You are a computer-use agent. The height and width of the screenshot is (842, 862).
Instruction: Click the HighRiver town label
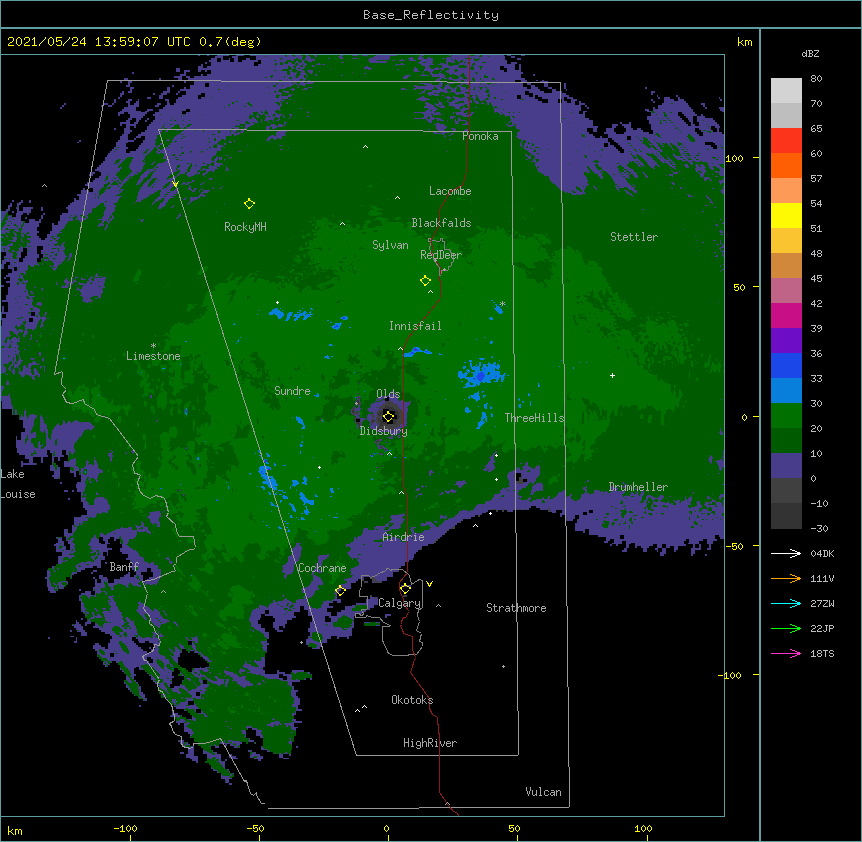[x=430, y=743]
